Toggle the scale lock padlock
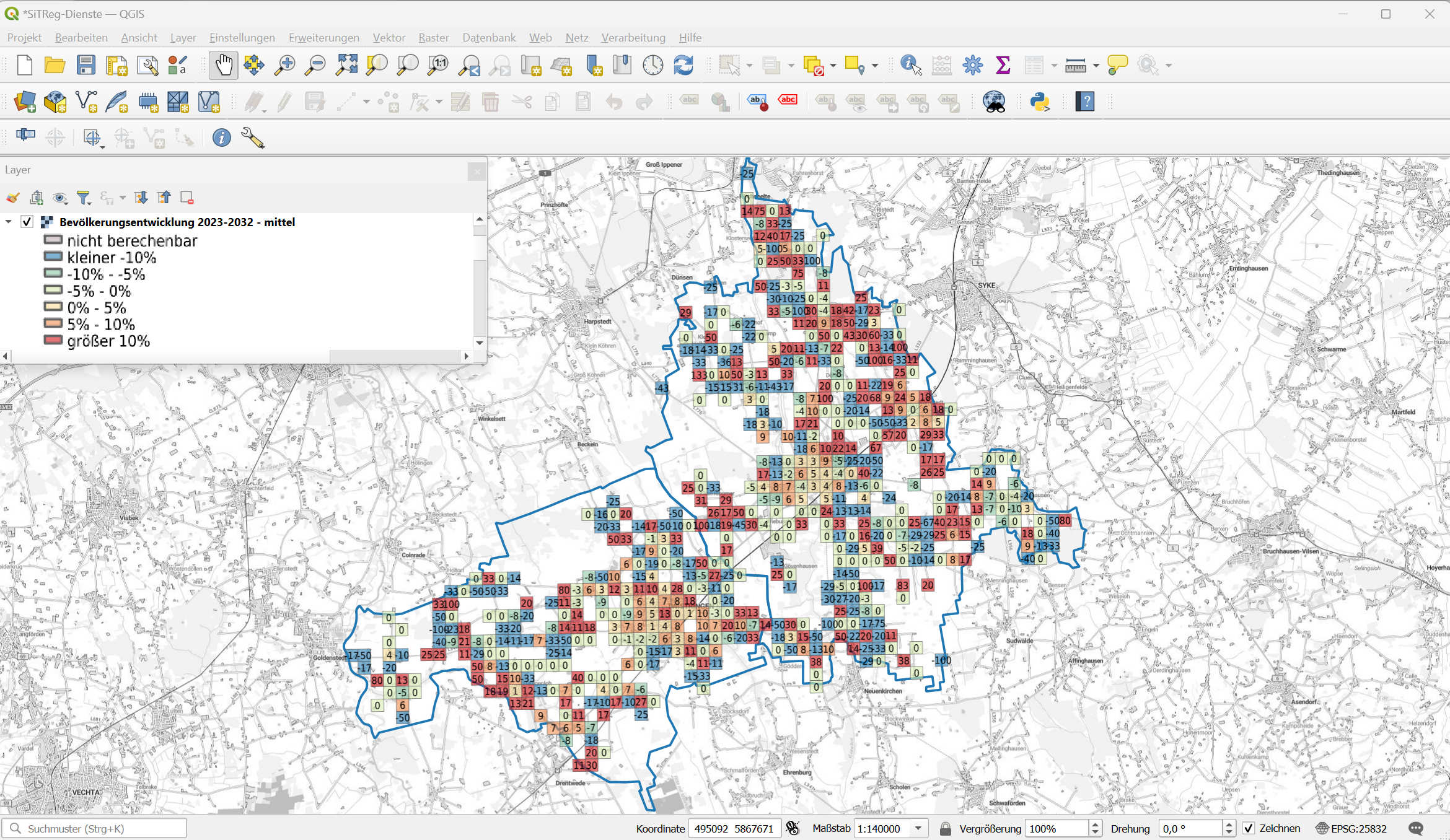 click(945, 828)
